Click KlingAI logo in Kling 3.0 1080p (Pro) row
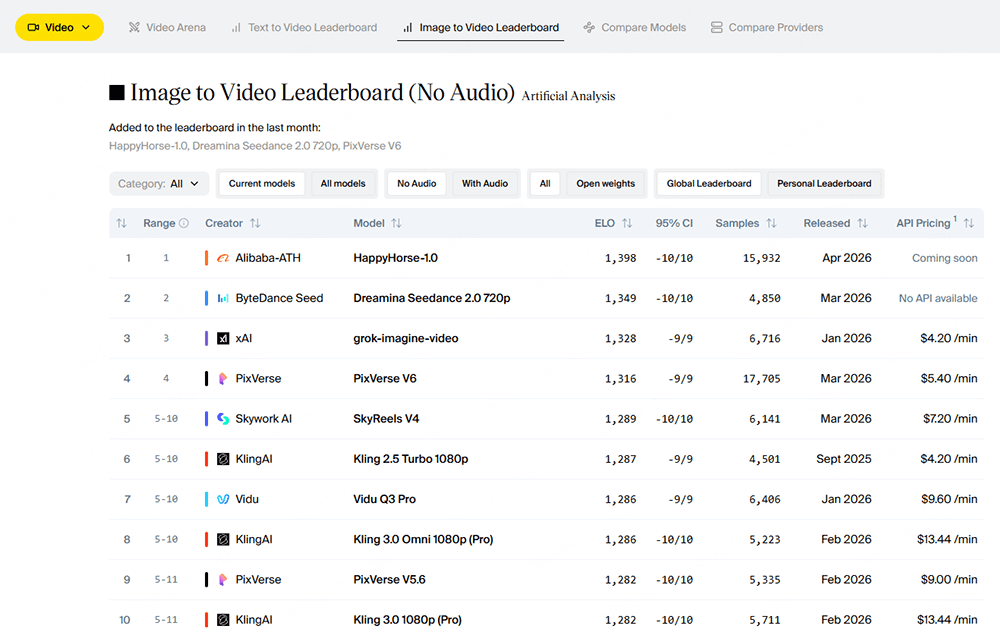The image size is (1000, 632). (223, 620)
